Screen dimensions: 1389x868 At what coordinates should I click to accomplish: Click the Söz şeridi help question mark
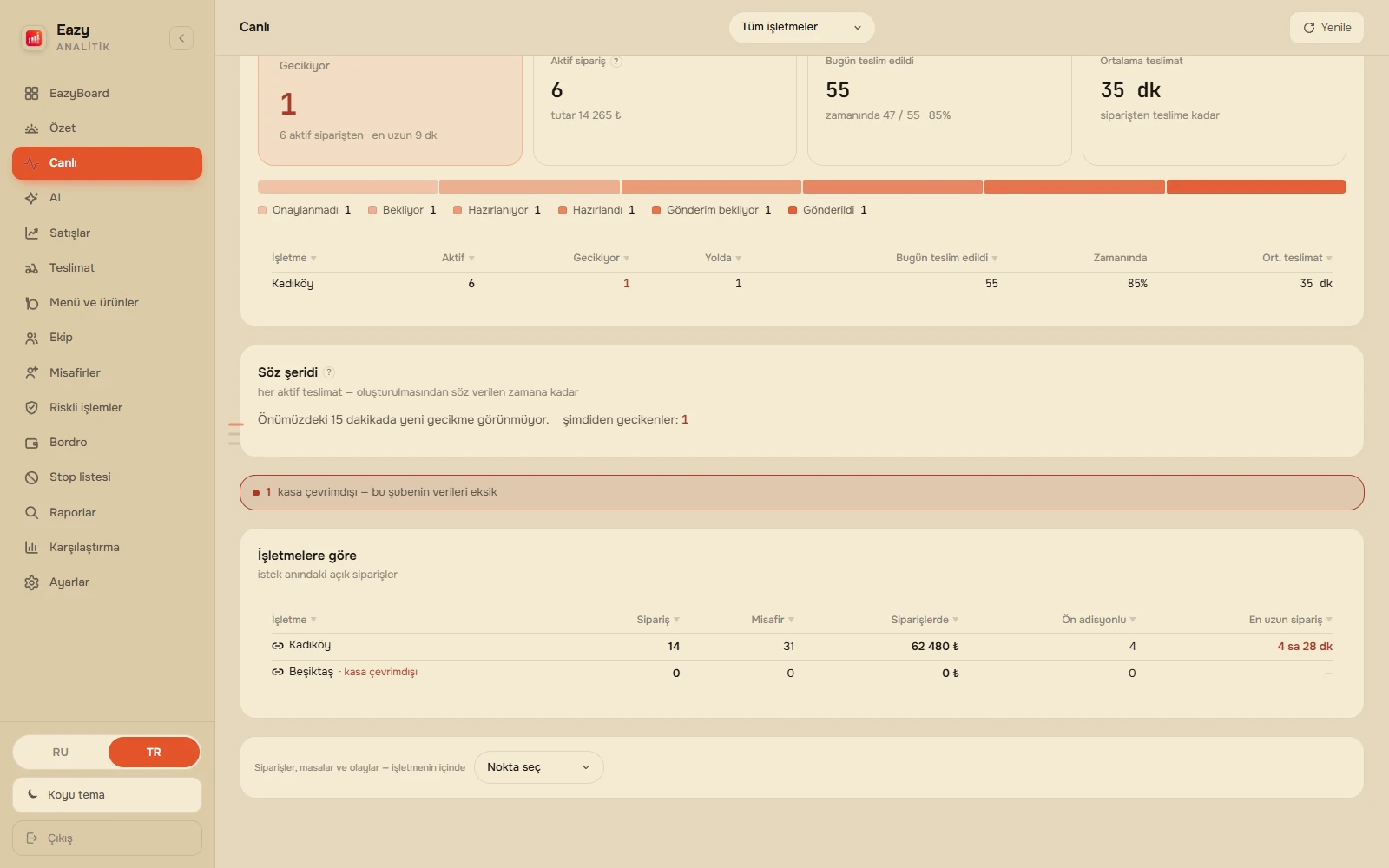click(x=329, y=372)
